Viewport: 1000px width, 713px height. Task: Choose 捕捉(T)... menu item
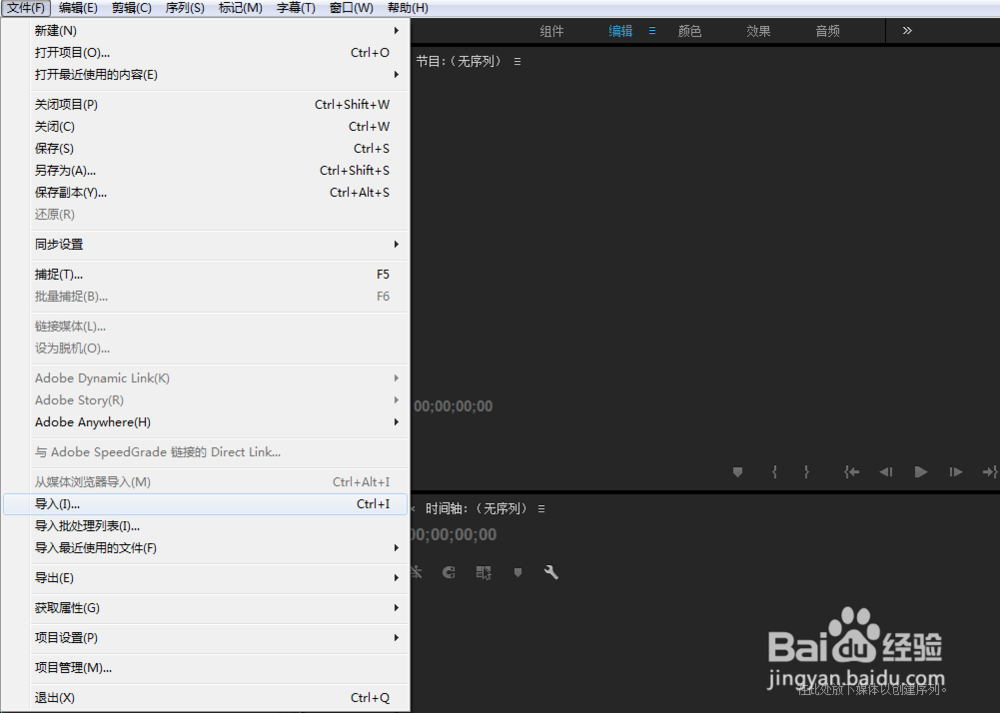tap(206, 274)
